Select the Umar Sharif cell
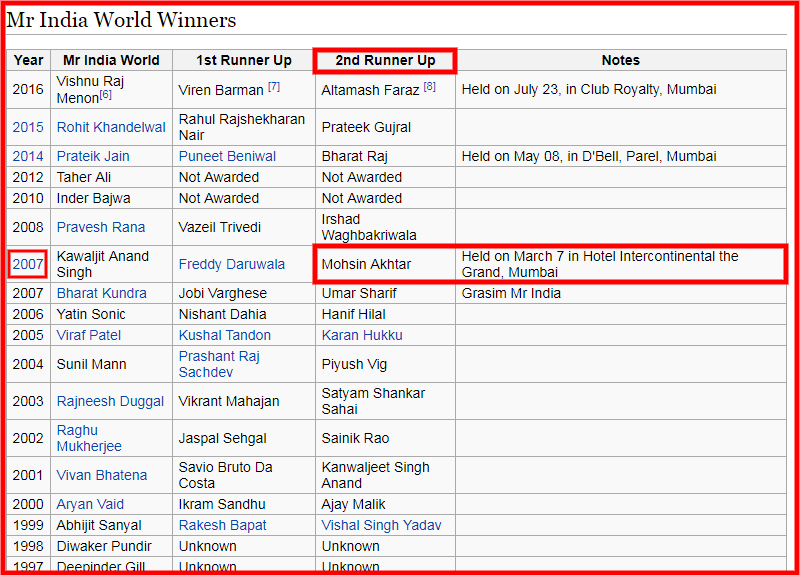 385,293
